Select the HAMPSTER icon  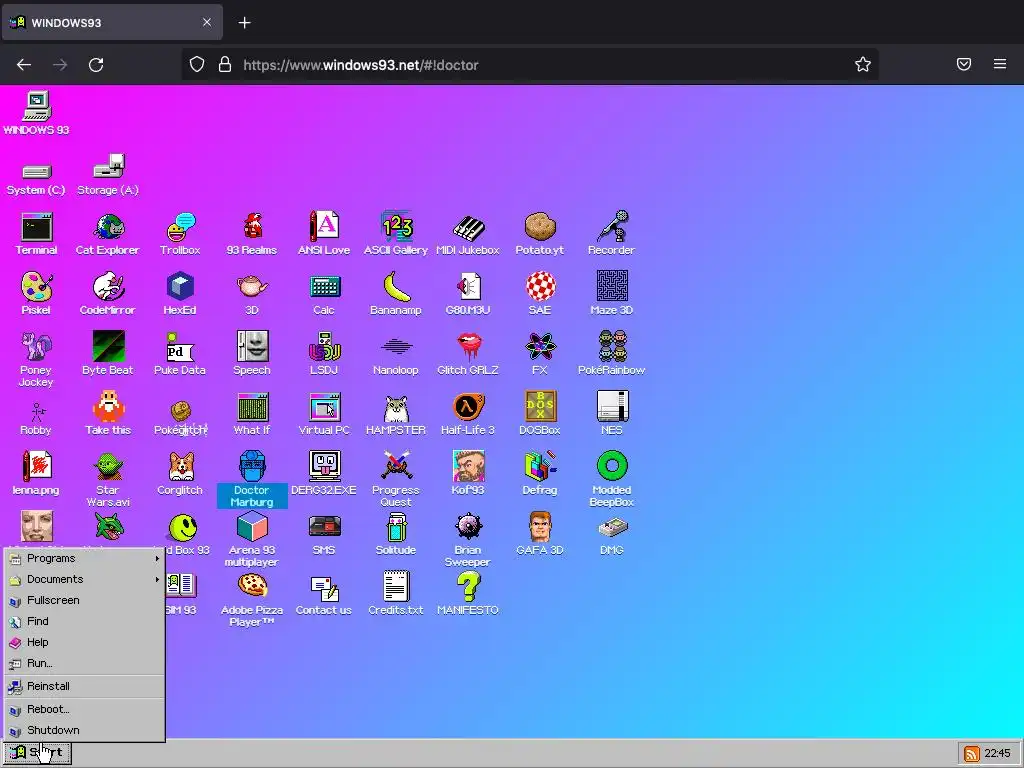pos(396,414)
